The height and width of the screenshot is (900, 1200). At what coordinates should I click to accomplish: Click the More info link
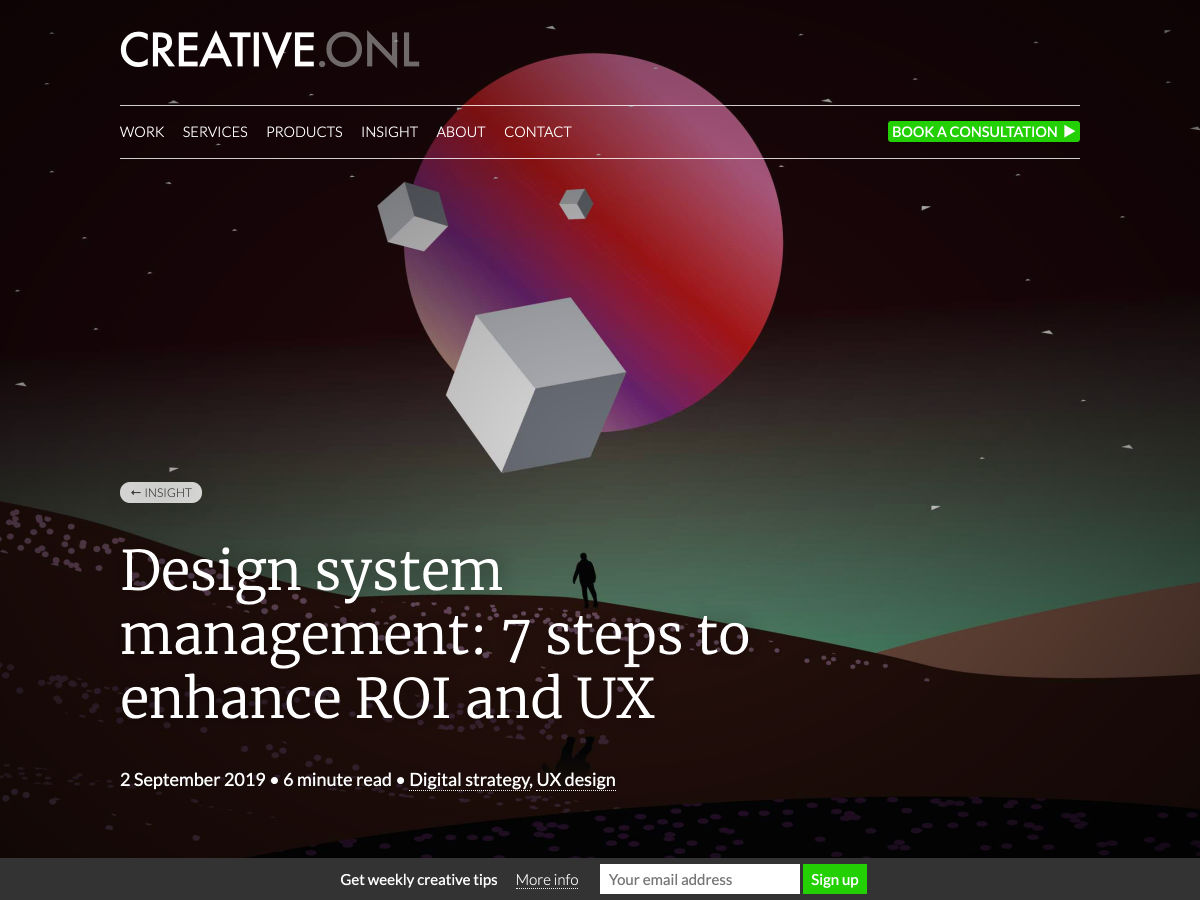[547, 880]
